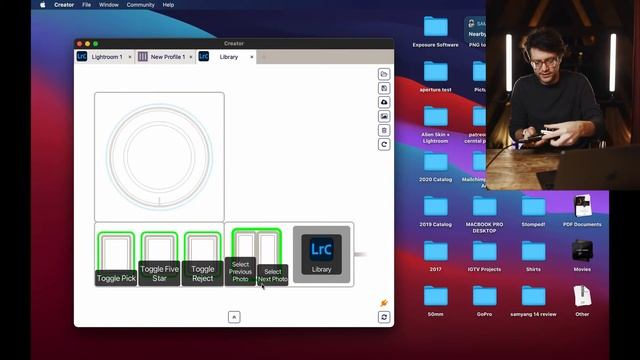This screenshot has height=360, width=640.
Task: Select the Movies desktop item
Action: [x=582, y=256]
